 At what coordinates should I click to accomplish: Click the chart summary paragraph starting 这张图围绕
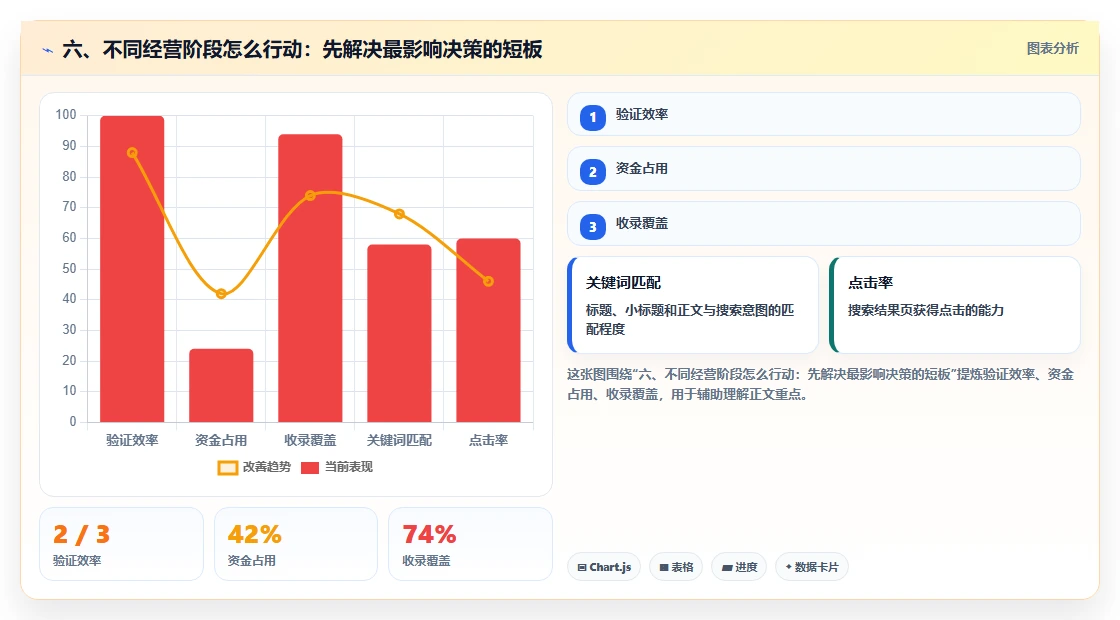[821, 384]
